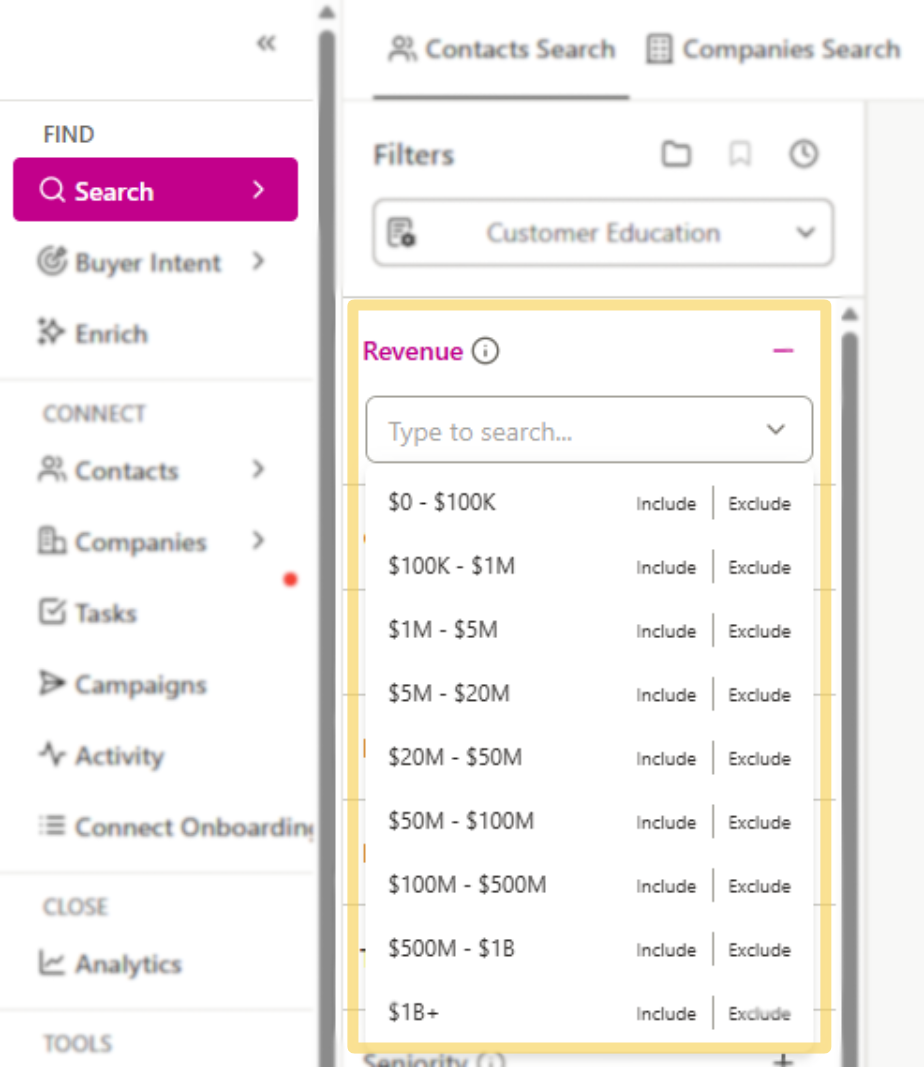Stay on the Contacts Search tab

pyautogui.click(x=500, y=49)
